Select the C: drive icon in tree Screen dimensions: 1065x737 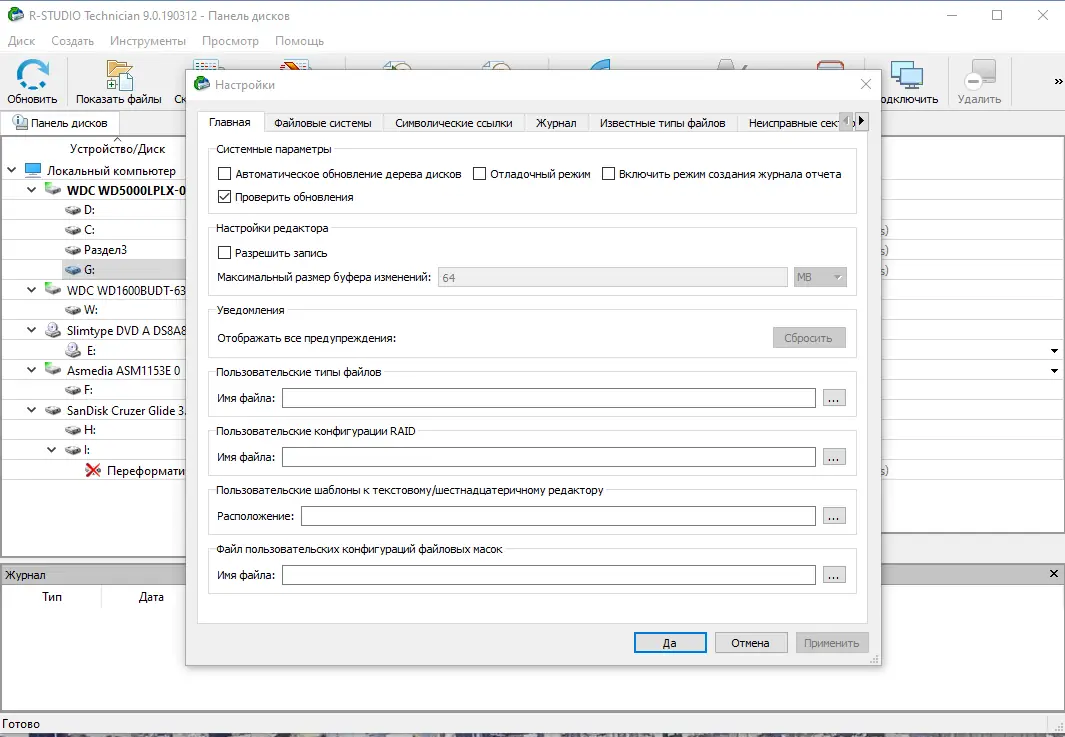tap(73, 230)
